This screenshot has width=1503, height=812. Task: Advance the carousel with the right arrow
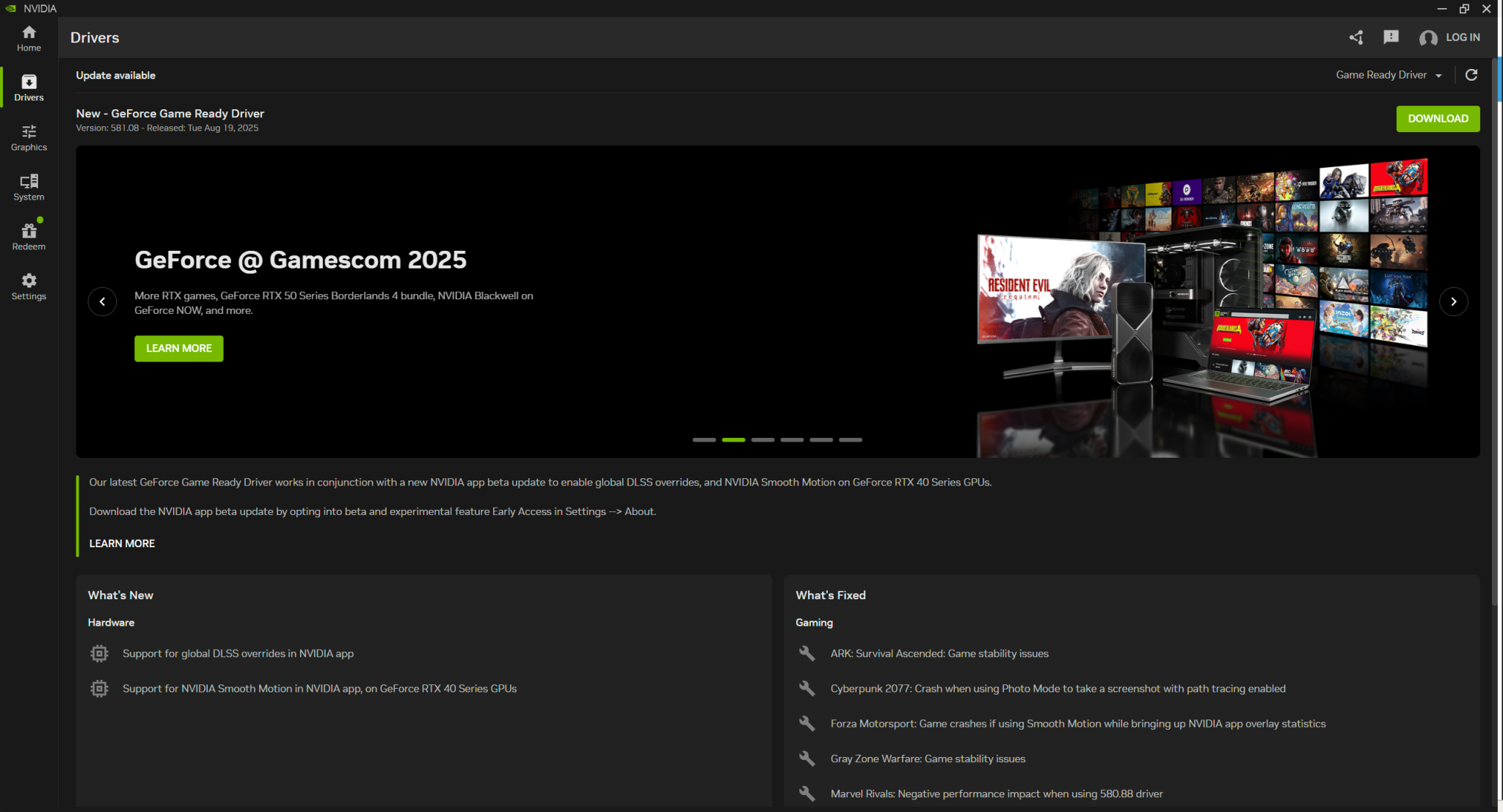pyautogui.click(x=1454, y=301)
